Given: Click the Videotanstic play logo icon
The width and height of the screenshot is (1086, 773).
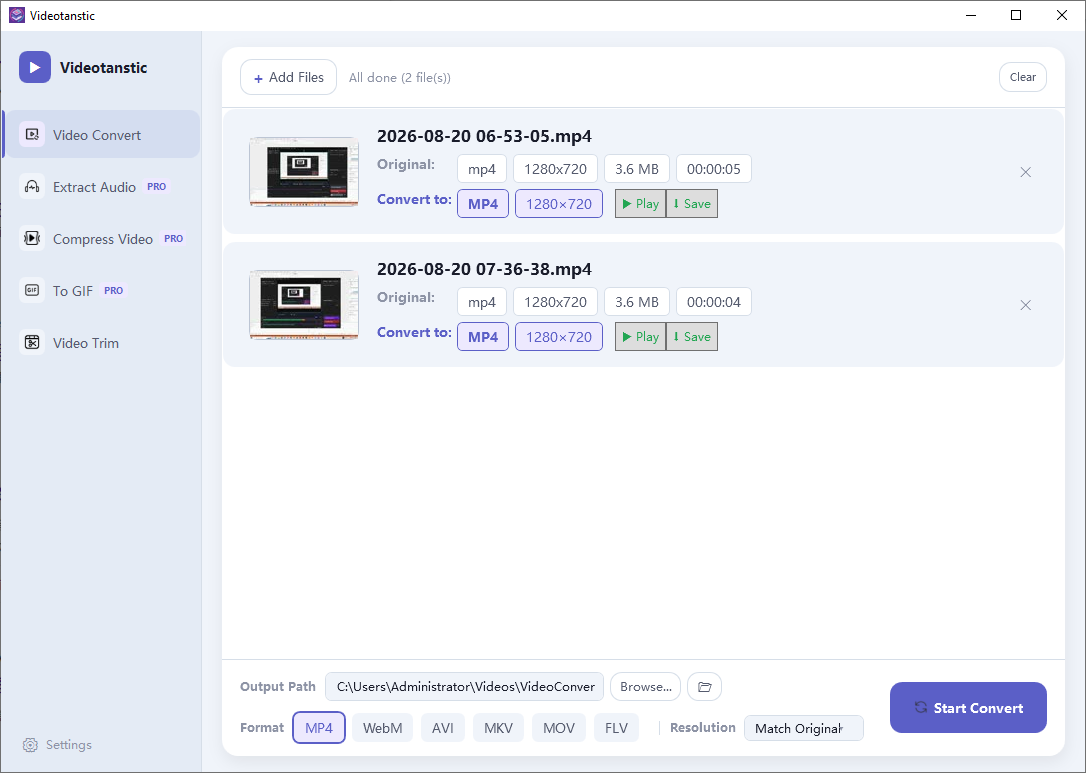Looking at the screenshot, I should tap(35, 67).
